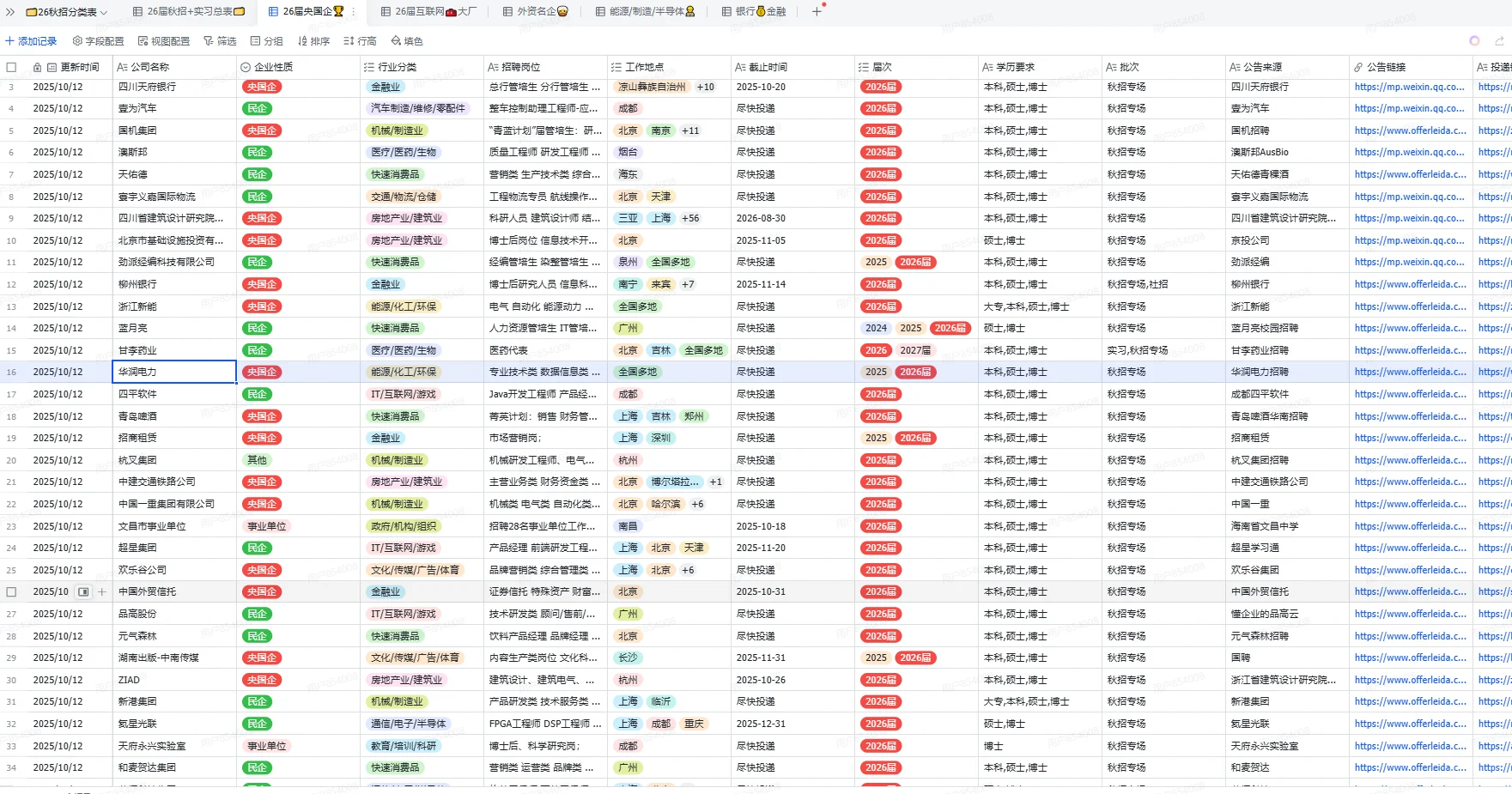Click the 2027届 tag for 甘李药业
The width and height of the screenshot is (1512, 794).
[915, 350]
